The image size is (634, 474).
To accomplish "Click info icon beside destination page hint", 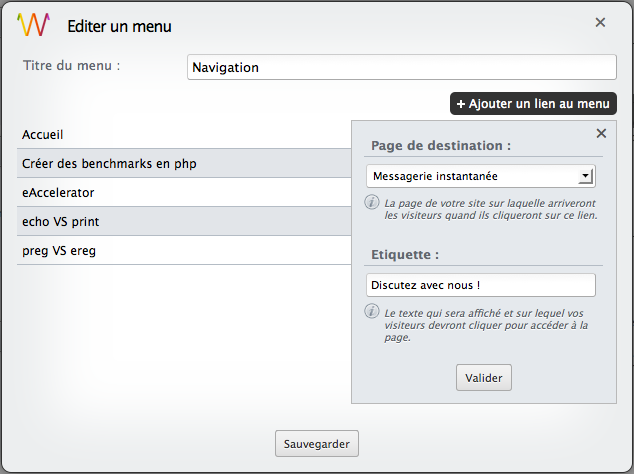I will (x=372, y=202).
